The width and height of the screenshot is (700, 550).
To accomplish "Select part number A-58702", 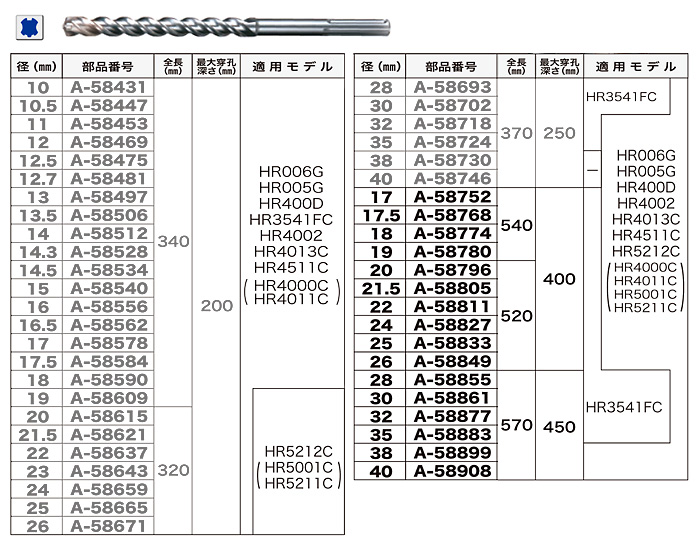I will (x=453, y=106).
